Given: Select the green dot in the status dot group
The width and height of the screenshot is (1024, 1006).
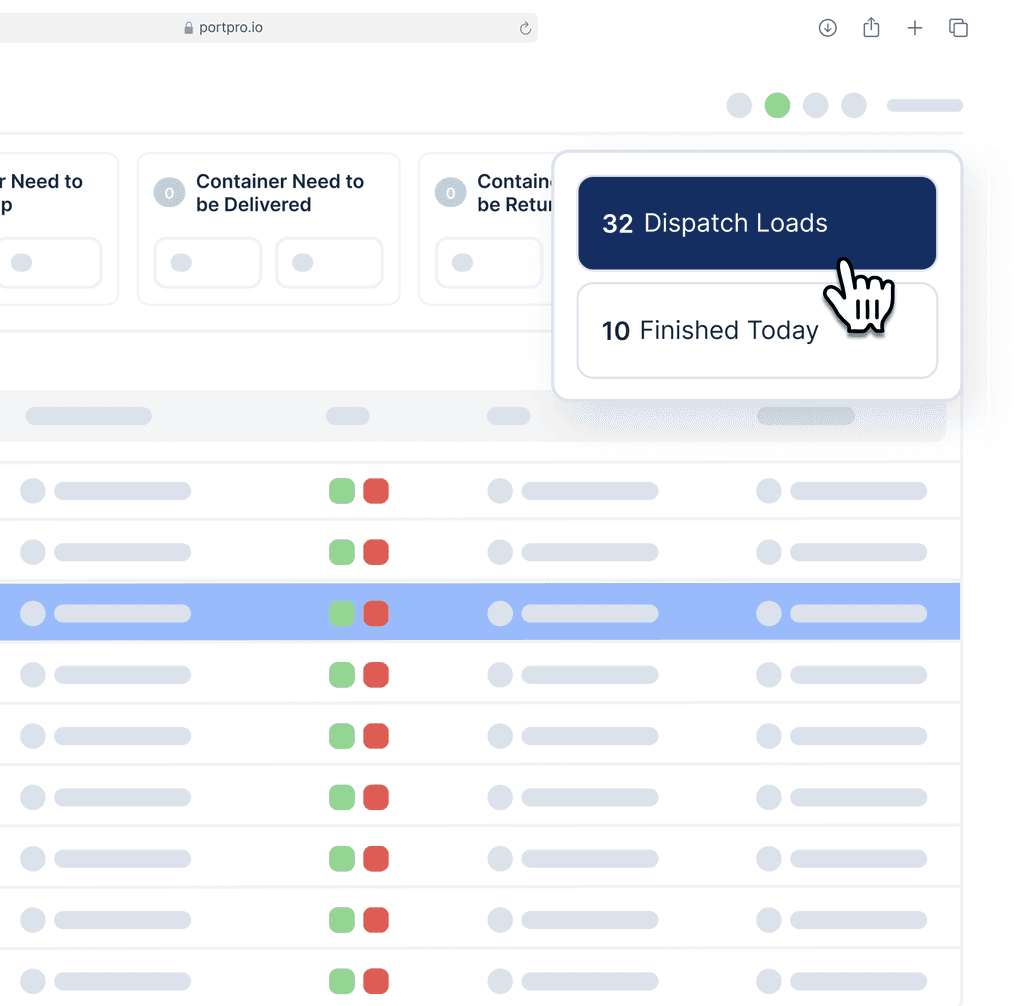Looking at the screenshot, I should (777, 105).
